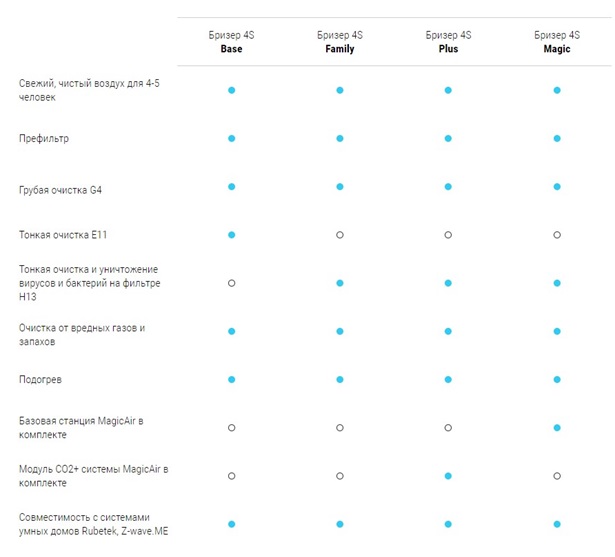The image size is (615, 557).
Task: Click the empty circle for Family in base station row
Action: 340,428
